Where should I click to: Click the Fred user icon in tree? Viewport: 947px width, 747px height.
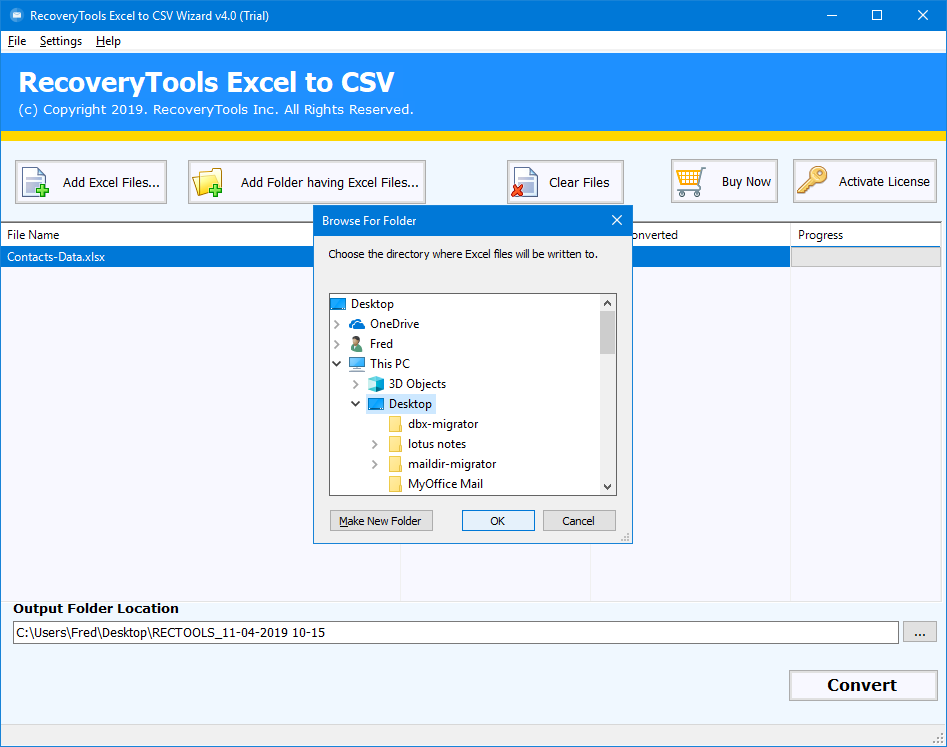(356, 344)
